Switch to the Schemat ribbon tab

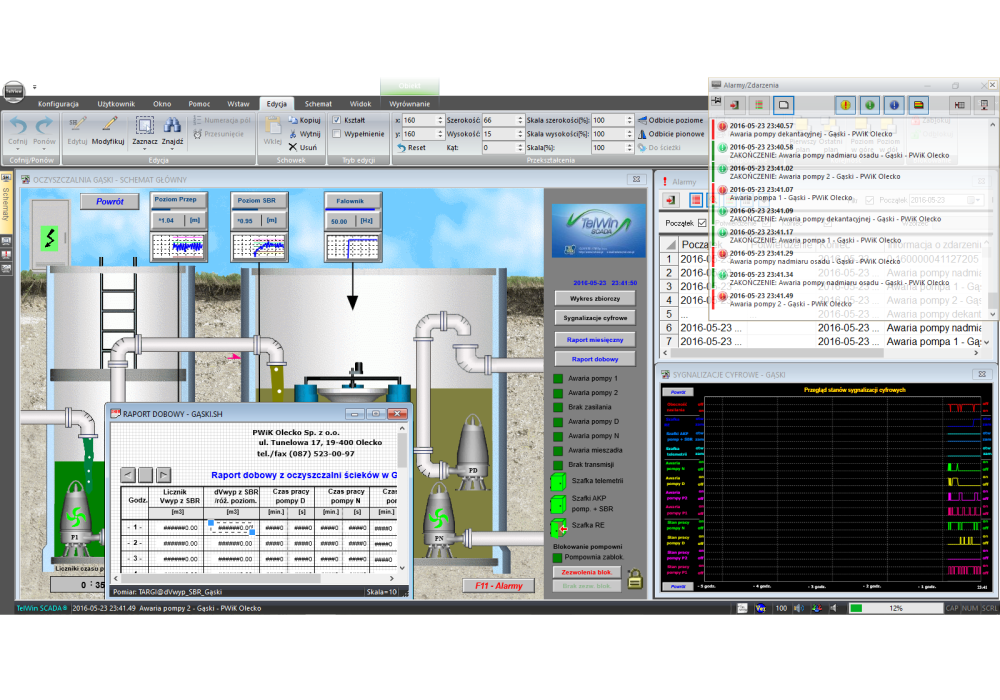(317, 101)
